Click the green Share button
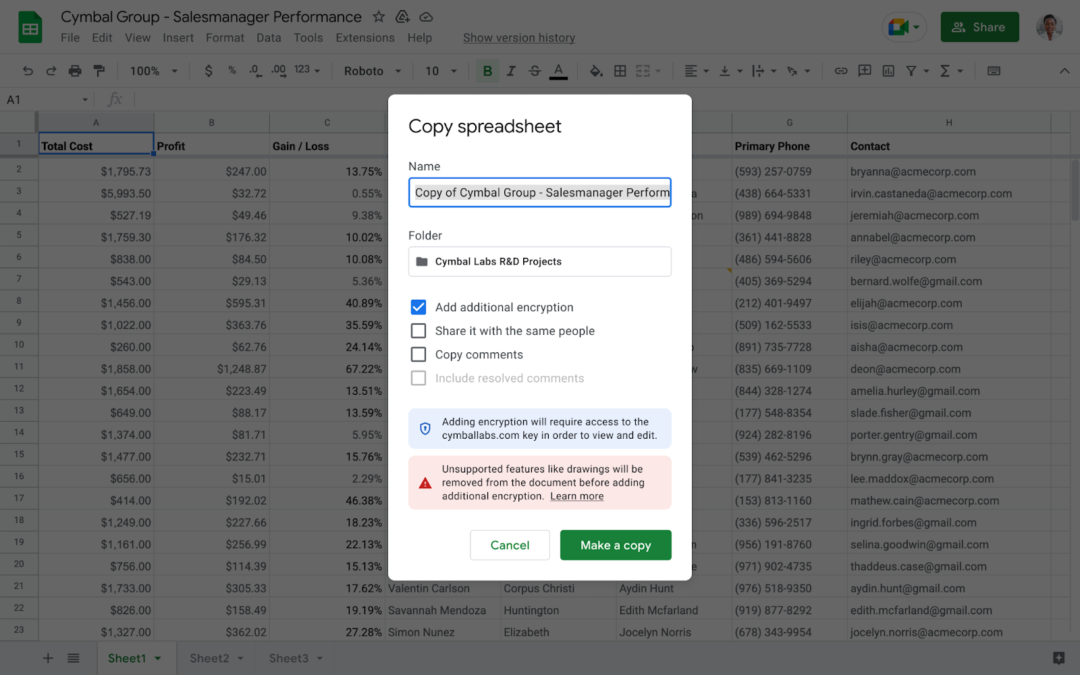Screen dimensions: 1080x675 [979, 27]
